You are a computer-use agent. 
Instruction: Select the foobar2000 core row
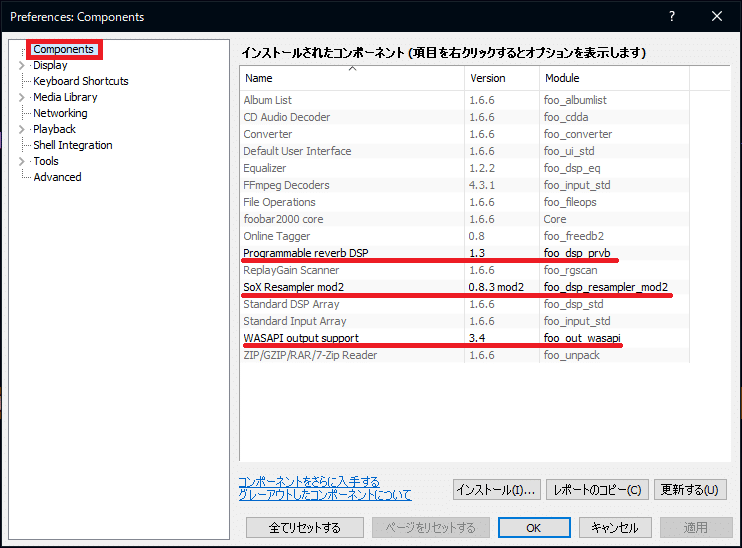tap(465, 220)
